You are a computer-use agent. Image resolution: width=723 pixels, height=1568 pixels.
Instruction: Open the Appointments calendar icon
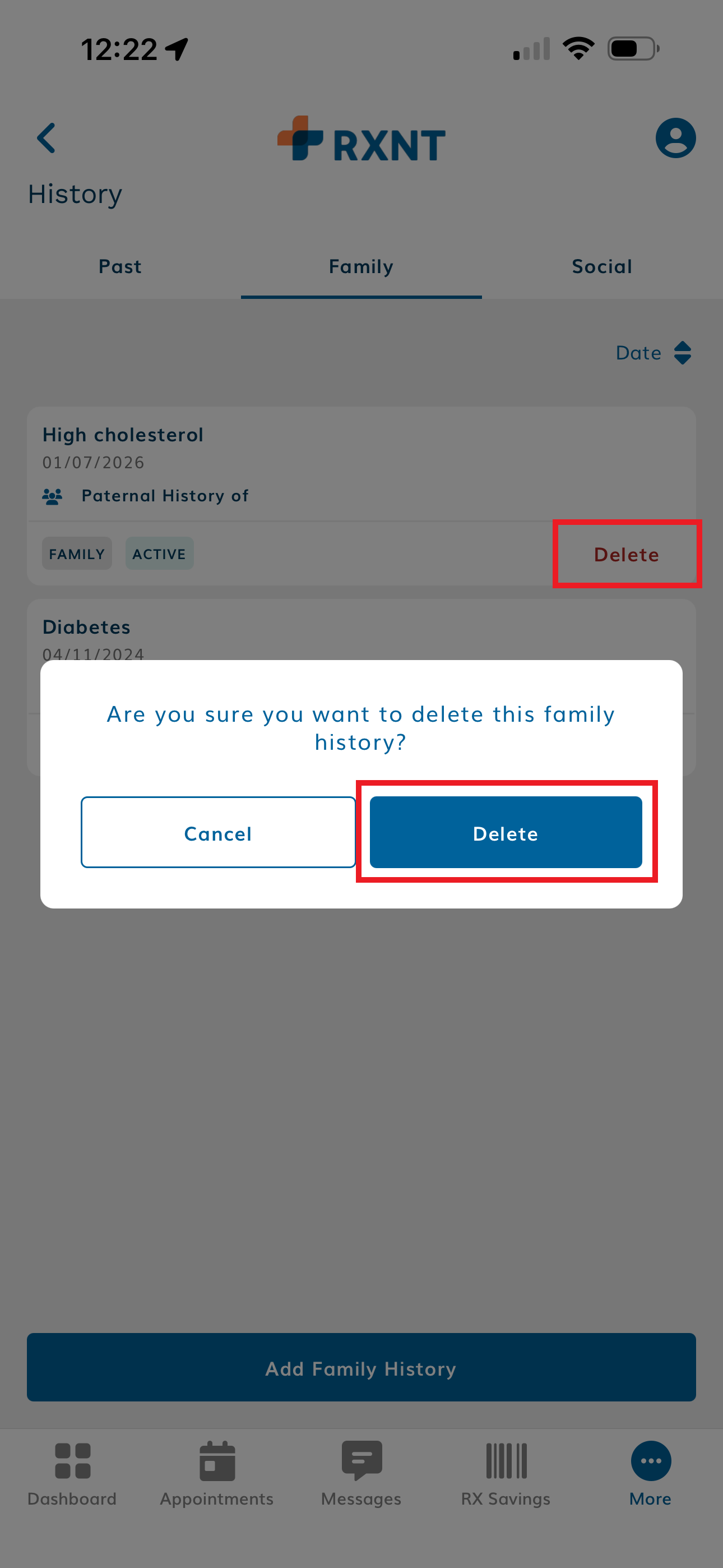[x=217, y=1460]
